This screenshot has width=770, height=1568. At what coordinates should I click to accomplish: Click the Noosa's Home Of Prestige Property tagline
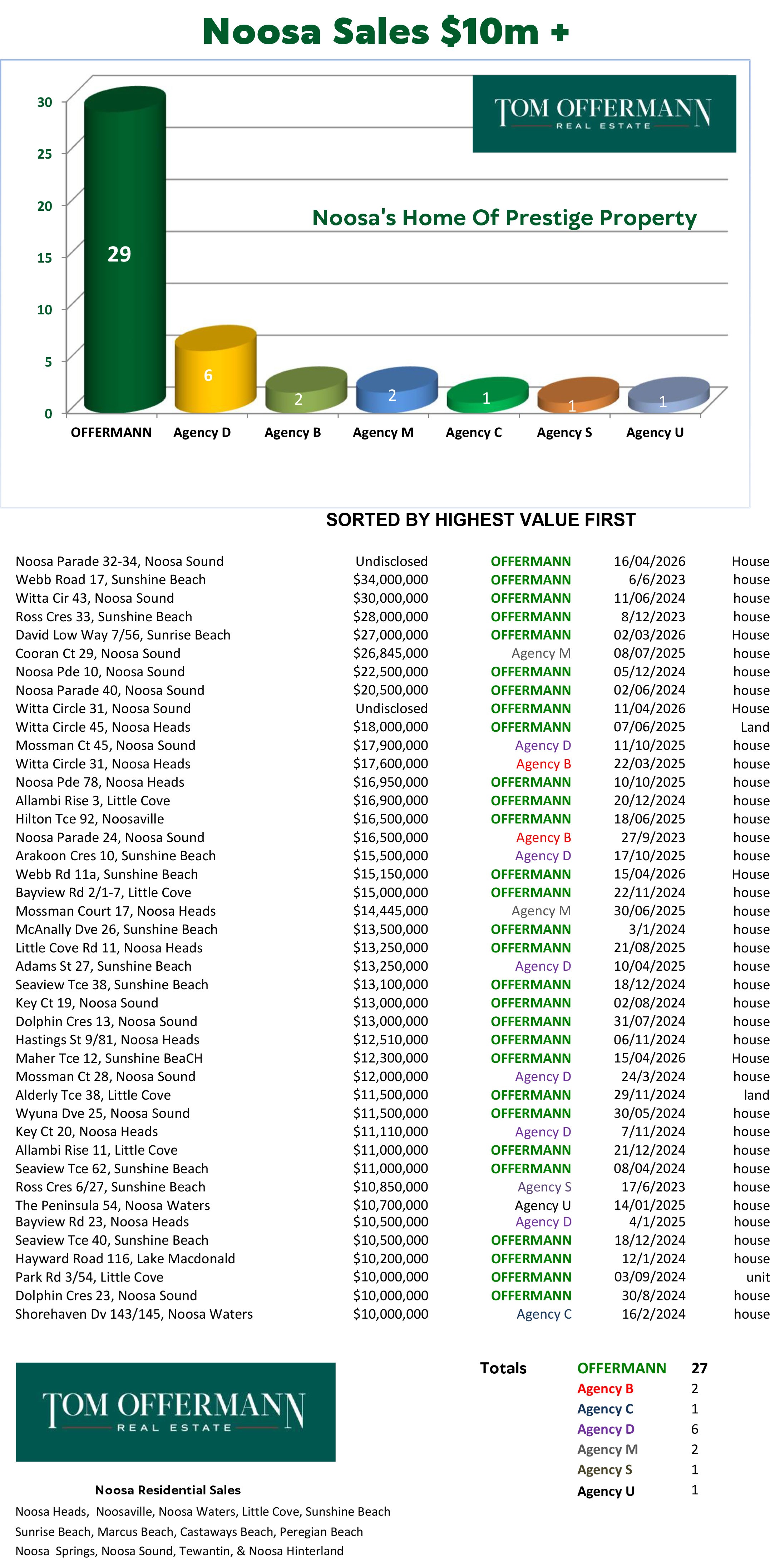(504, 217)
